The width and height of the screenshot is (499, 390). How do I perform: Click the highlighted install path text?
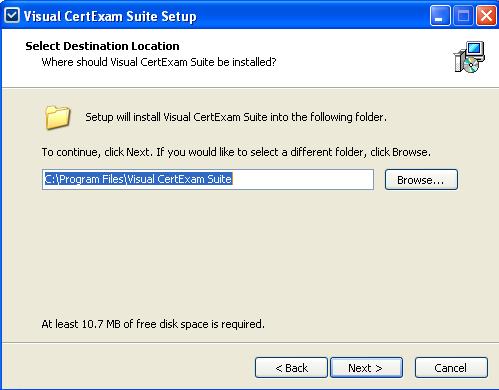click(x=138, y=179)
